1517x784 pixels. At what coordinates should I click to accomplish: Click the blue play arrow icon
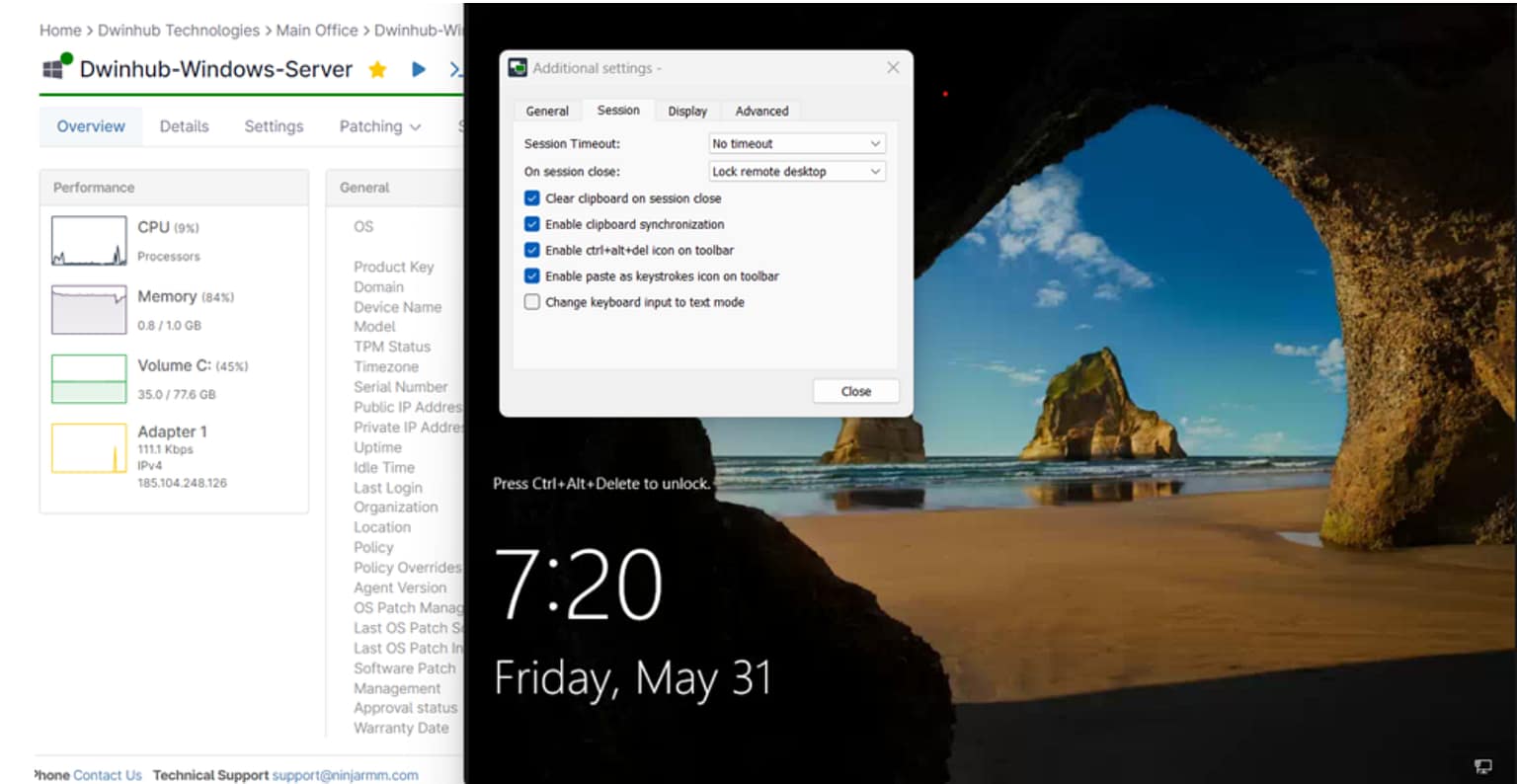click(419, 69)
